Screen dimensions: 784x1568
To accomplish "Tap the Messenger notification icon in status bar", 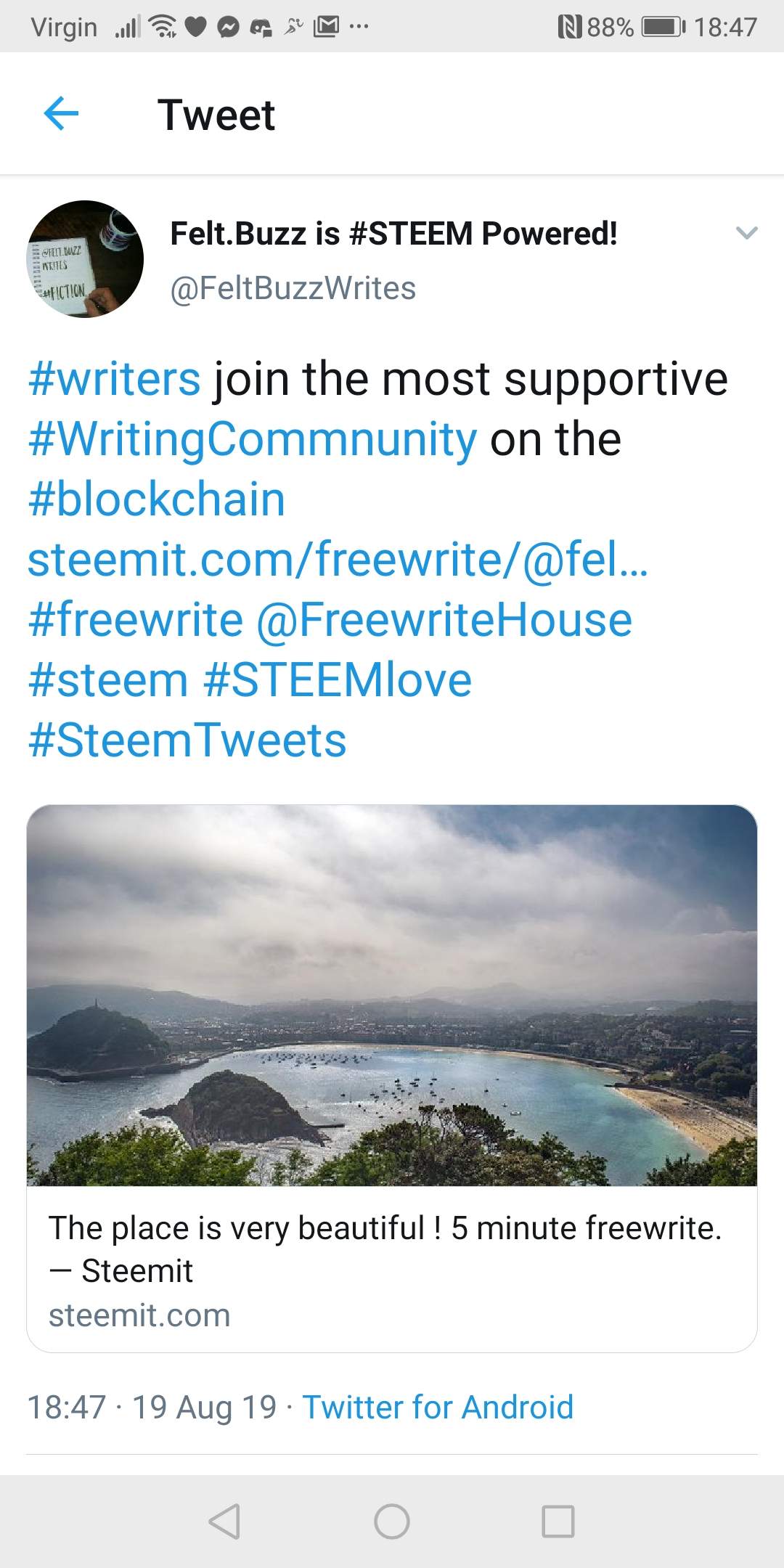I will (x=228, y=28).
